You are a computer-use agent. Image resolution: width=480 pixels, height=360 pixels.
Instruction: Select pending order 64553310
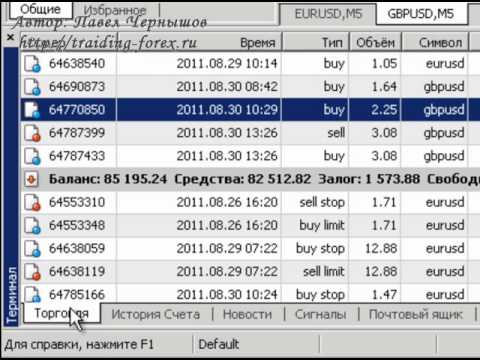coord(77,202)
